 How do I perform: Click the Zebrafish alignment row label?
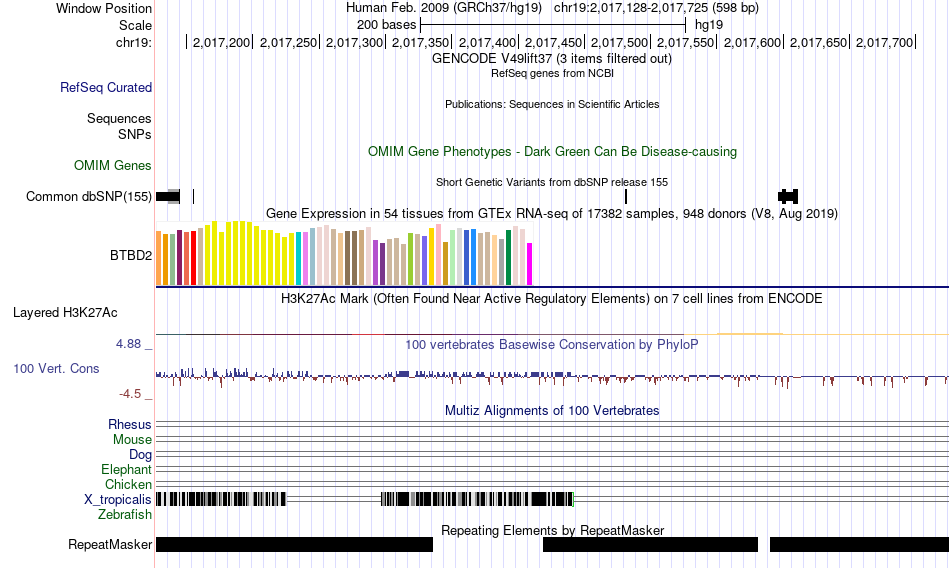pos(125,514)
